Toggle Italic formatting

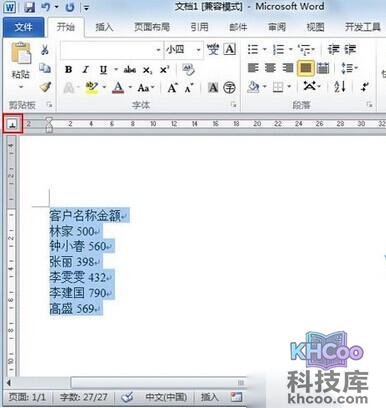(86, 70)
